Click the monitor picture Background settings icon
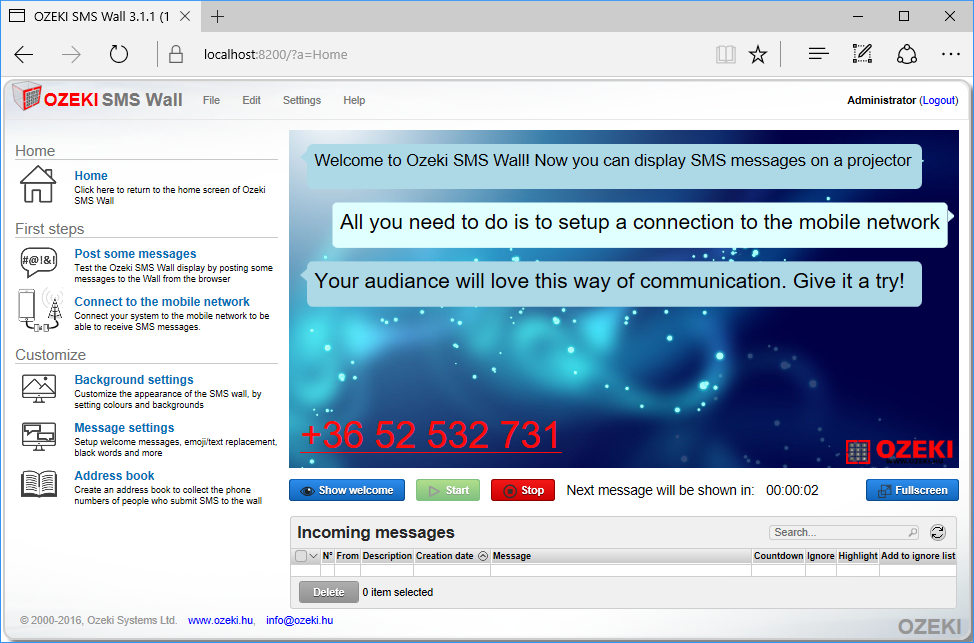The image size is (974, 643). pyautogui.click(x=39, y=388)
